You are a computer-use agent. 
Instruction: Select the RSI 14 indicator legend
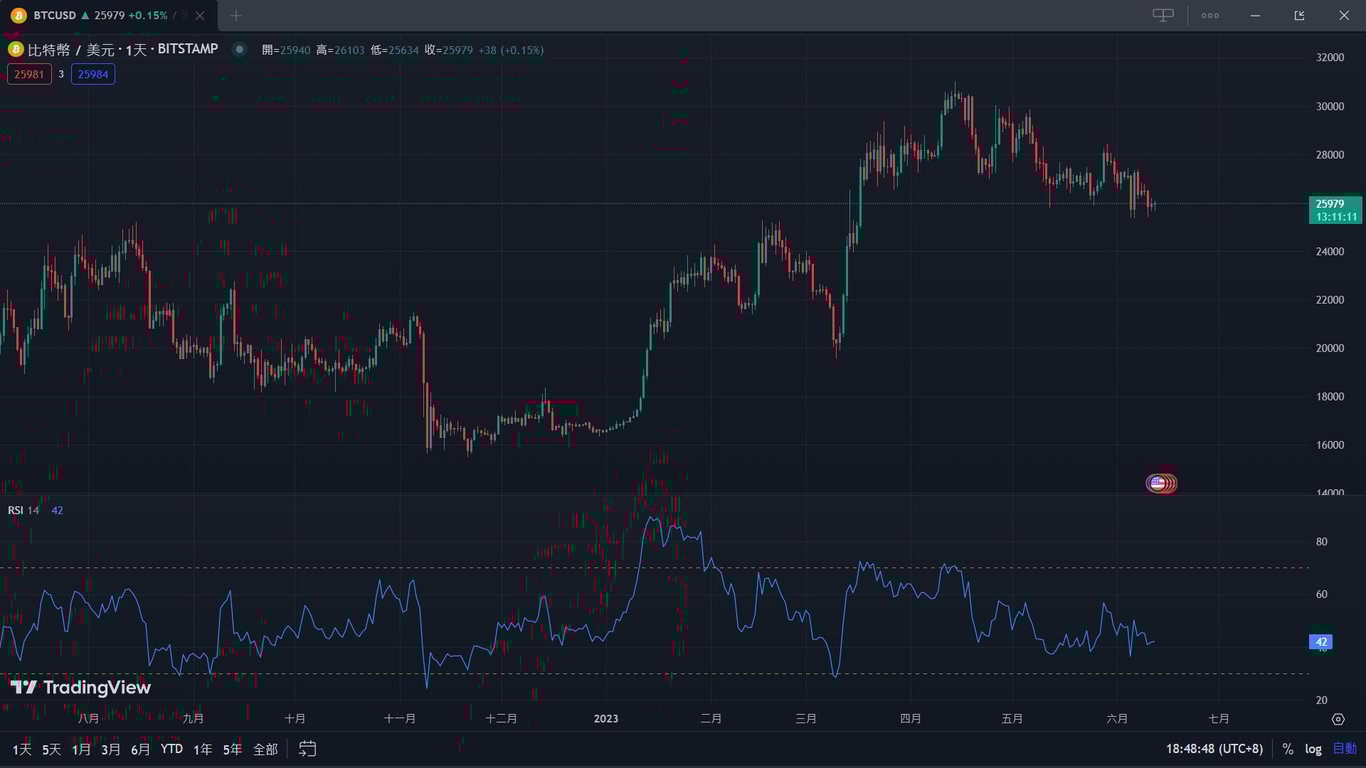point(24,510)
